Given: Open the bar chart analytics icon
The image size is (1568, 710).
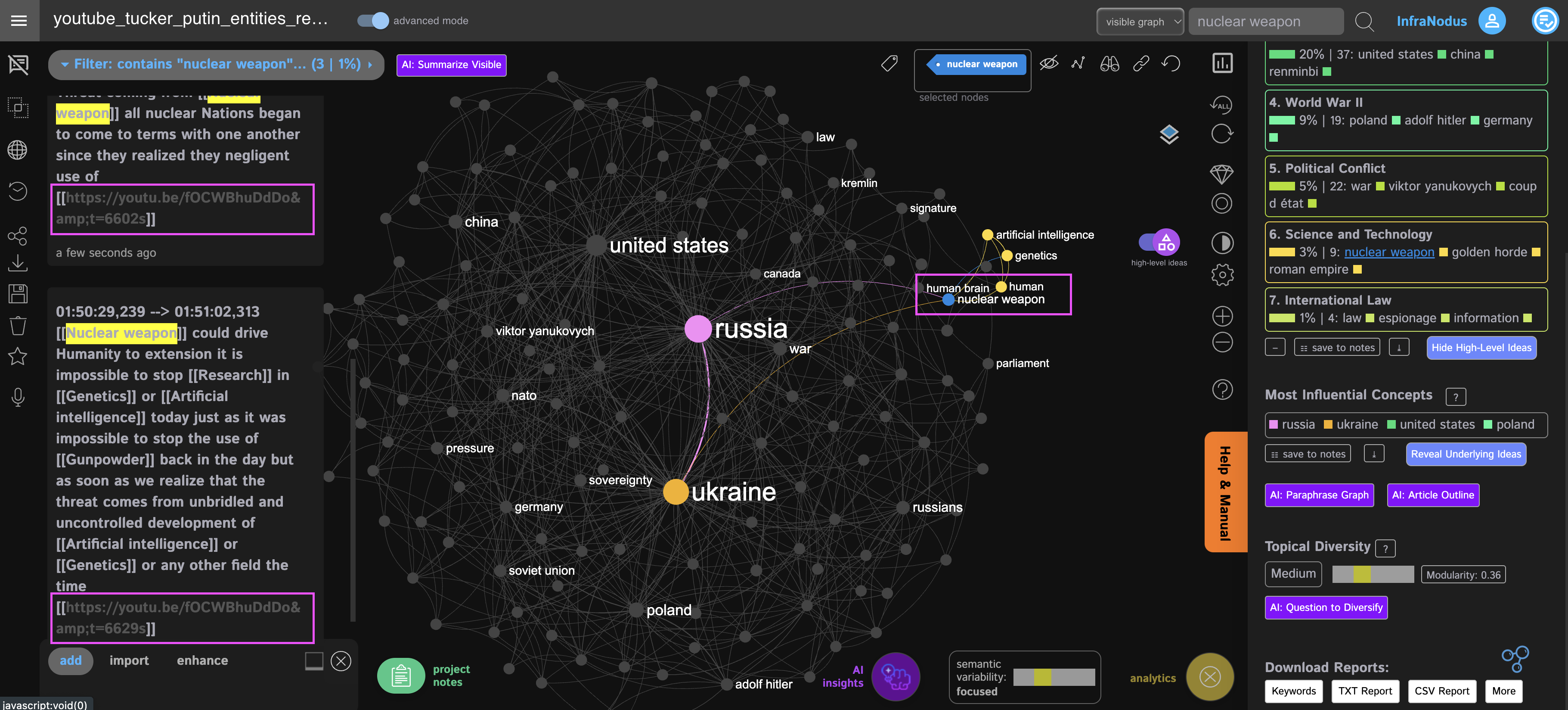Looking at the screenshot, I should (x=1222, y=63).
